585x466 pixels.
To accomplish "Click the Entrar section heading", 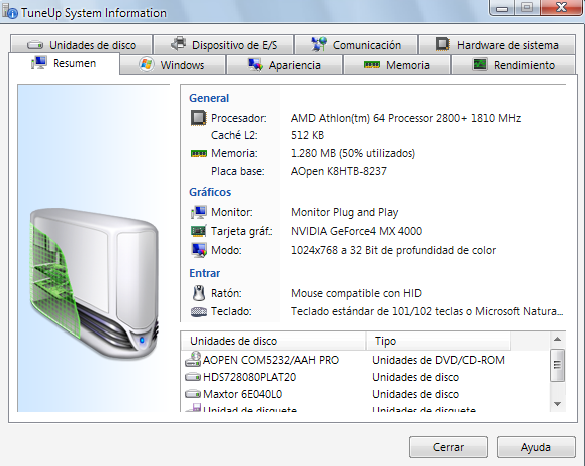I will tap(204, 273).
